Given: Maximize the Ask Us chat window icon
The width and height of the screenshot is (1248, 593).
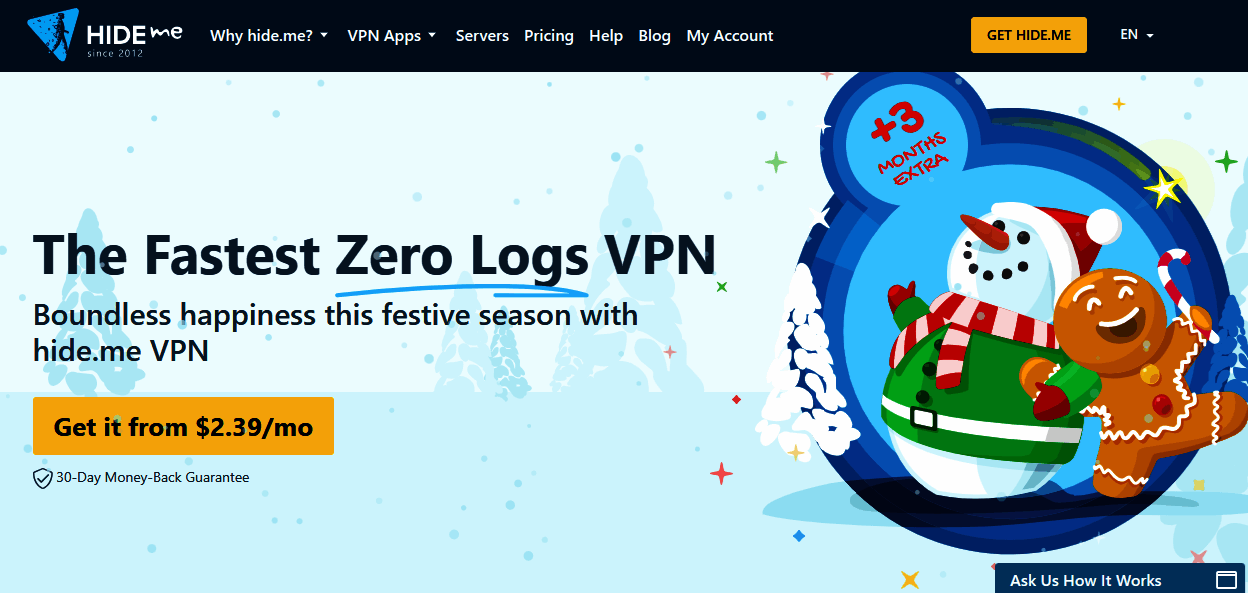Looking at the screenshot, I should (x=1226, y=580).
